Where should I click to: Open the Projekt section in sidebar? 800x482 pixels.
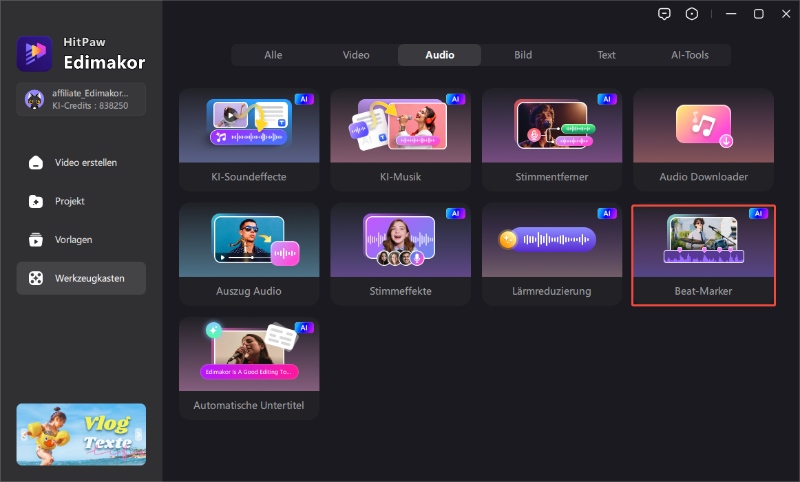[x=81, y=201]
